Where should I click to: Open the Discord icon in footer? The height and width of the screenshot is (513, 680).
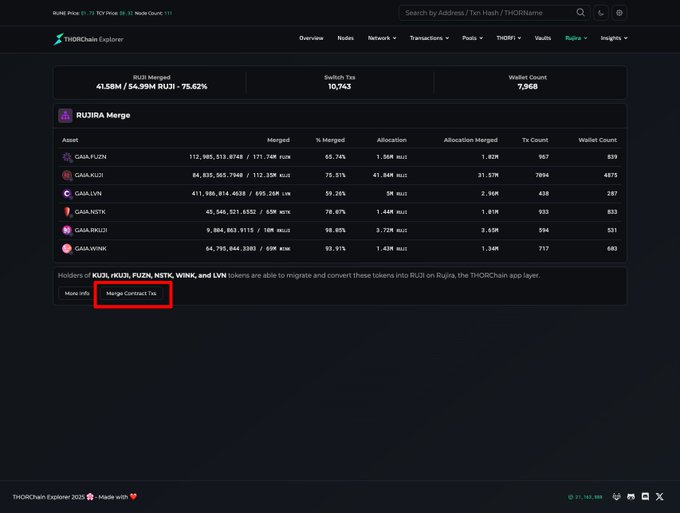(x=631, y=496)
